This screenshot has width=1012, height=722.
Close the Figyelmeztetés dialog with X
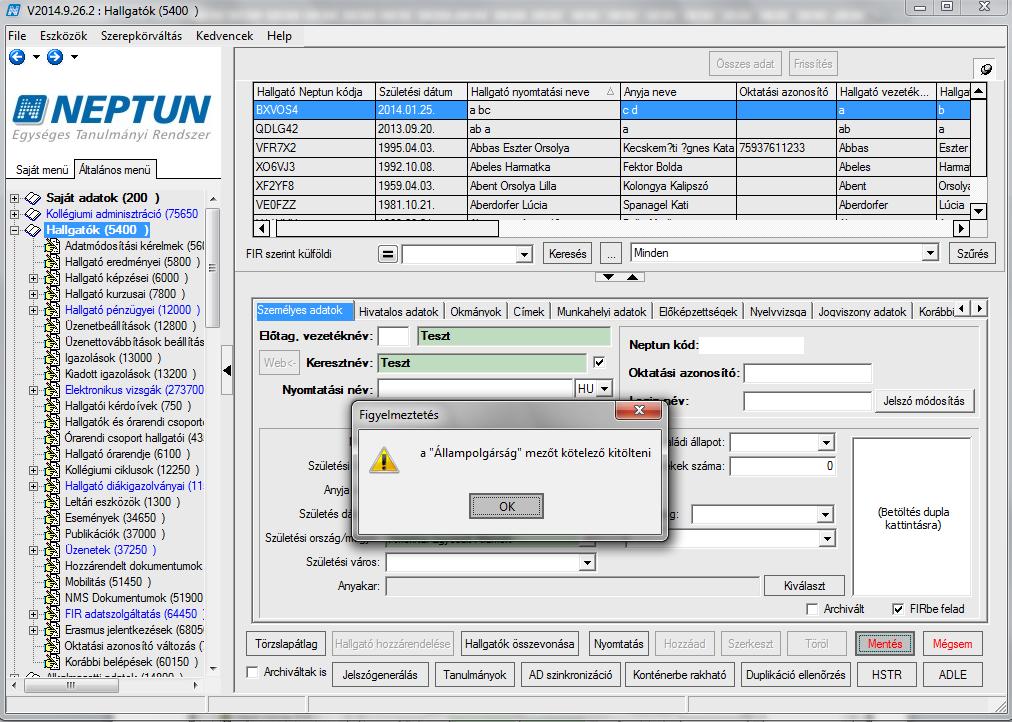[638, 410]
